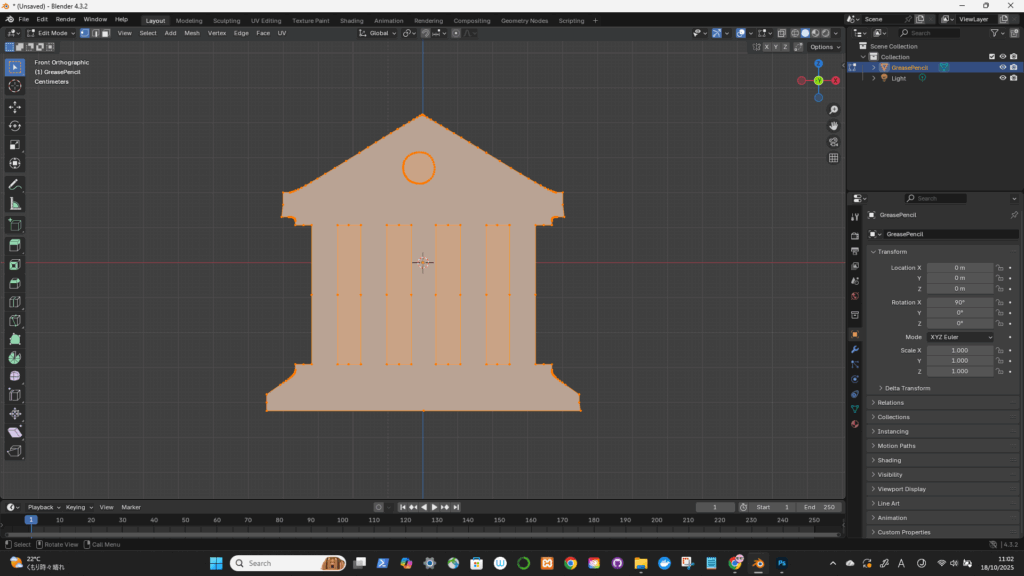The height and width of the screenshot is (576, 1024).
Task: Open the Mesh menu
Action: point(192,33)
